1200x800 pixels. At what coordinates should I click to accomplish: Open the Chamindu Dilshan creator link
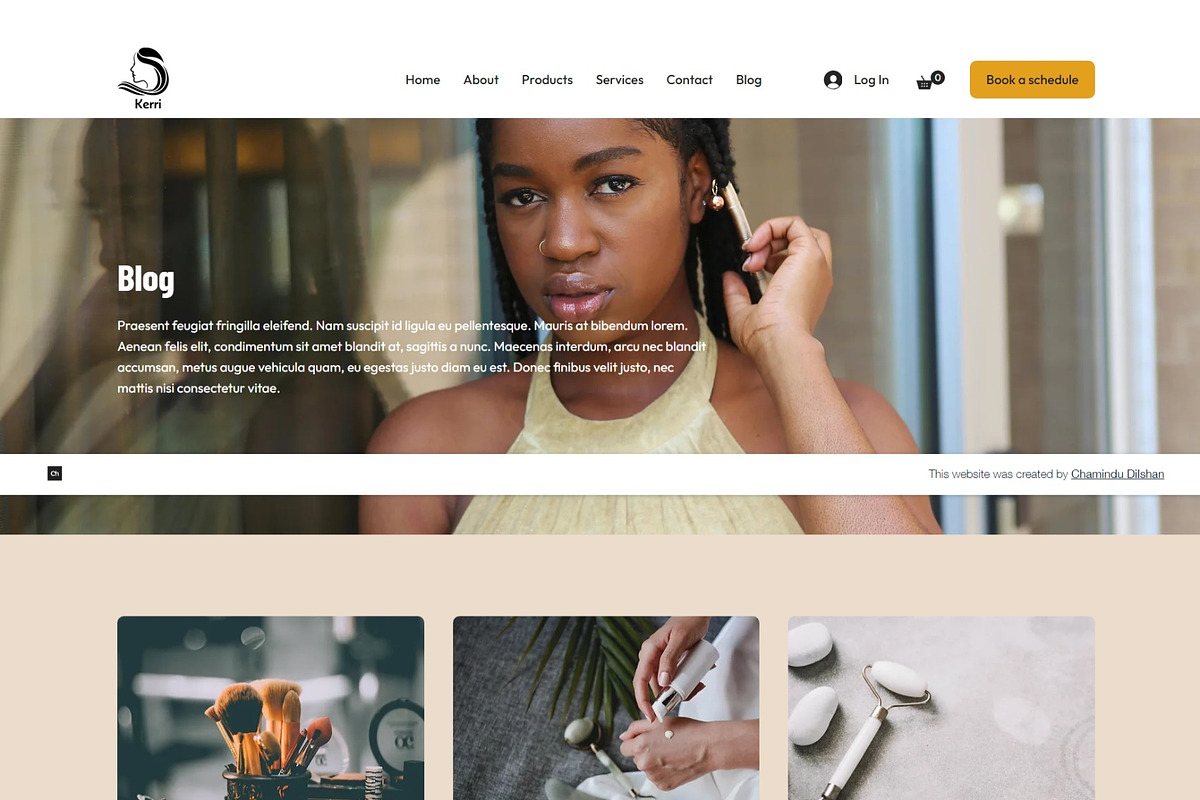(x=1117, y=474)
